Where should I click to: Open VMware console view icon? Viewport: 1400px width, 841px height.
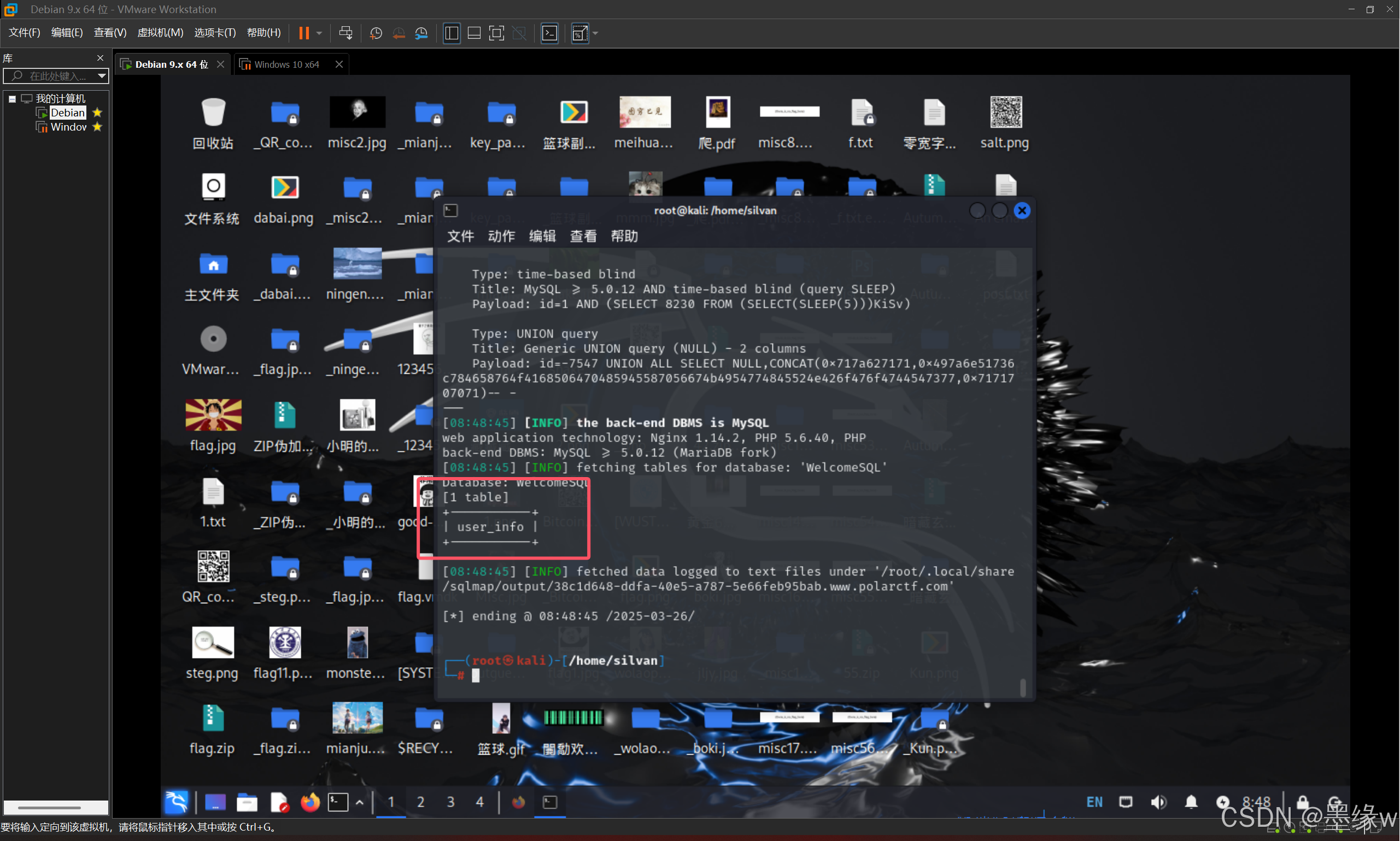(x=549, y=33)
